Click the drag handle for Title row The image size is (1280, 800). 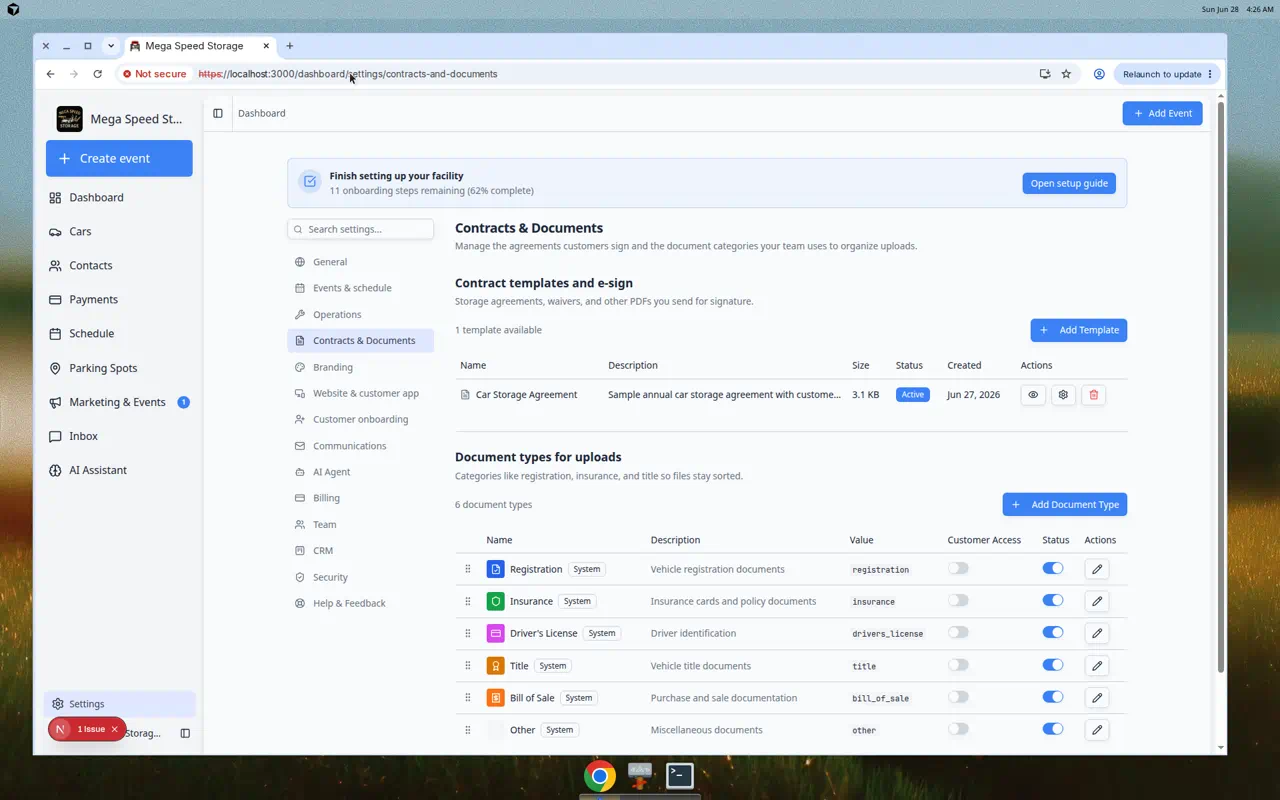(x=467, y=665)
